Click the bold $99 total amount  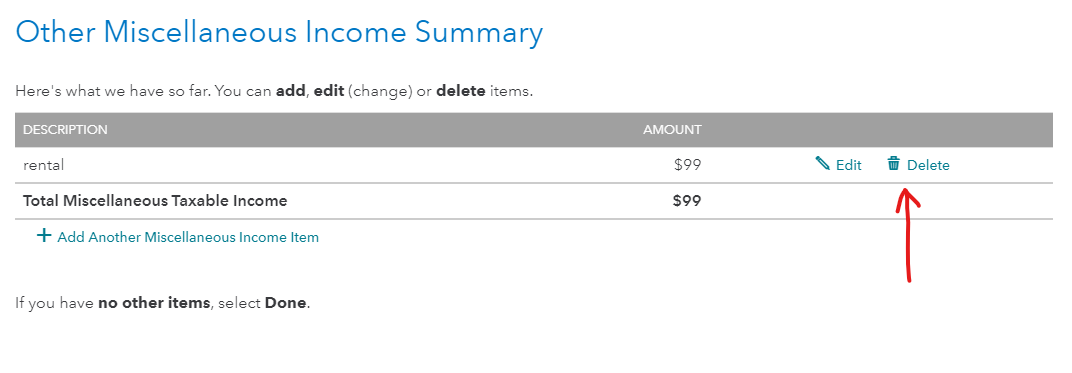687,201
